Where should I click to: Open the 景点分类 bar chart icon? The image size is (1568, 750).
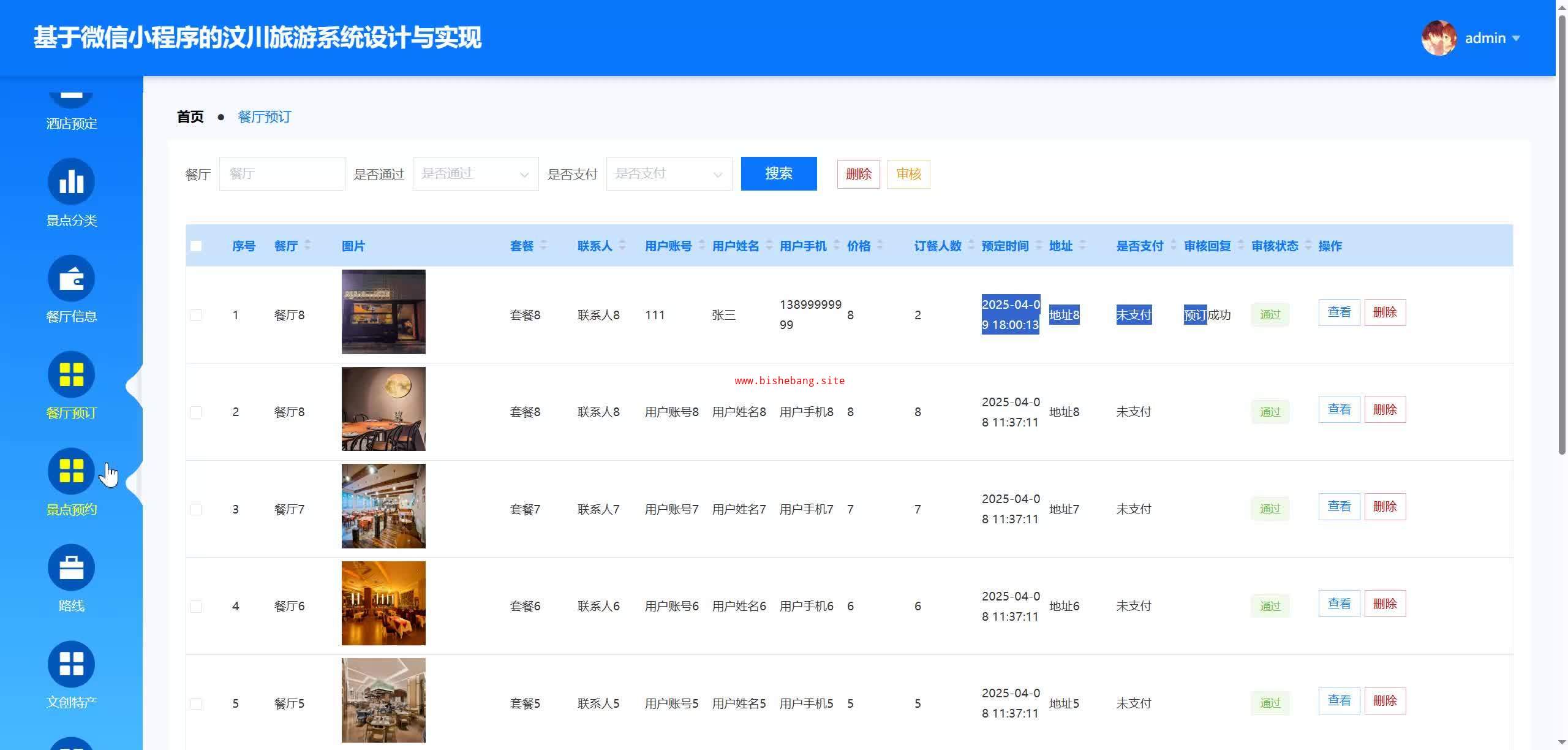pos(71,181)
